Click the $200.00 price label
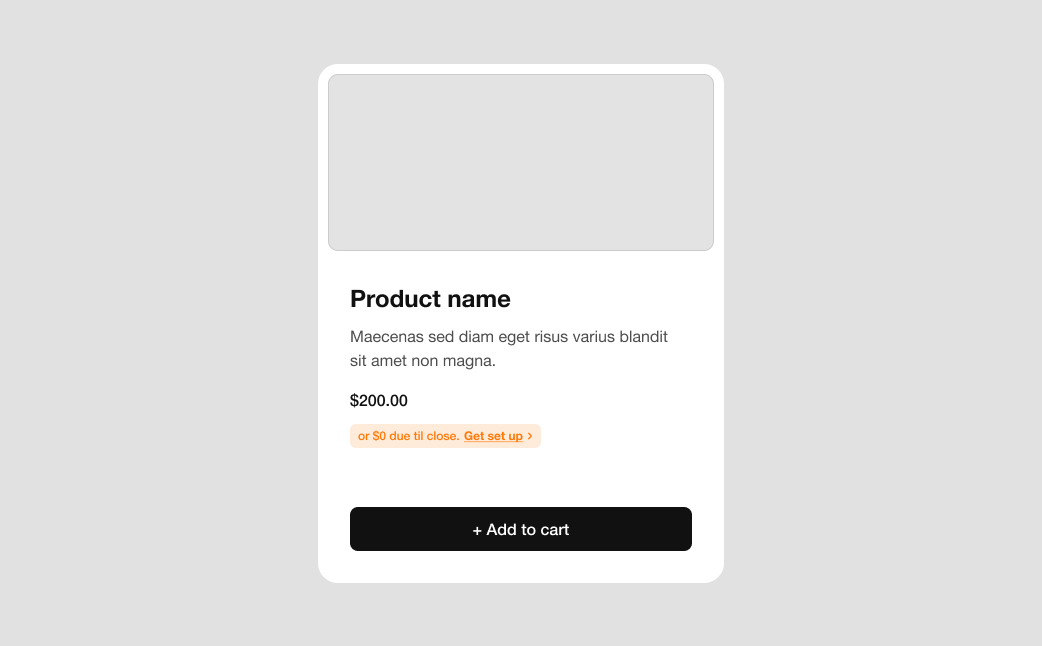This screenshot has height=646, width=1042. [x=379, y=401]
